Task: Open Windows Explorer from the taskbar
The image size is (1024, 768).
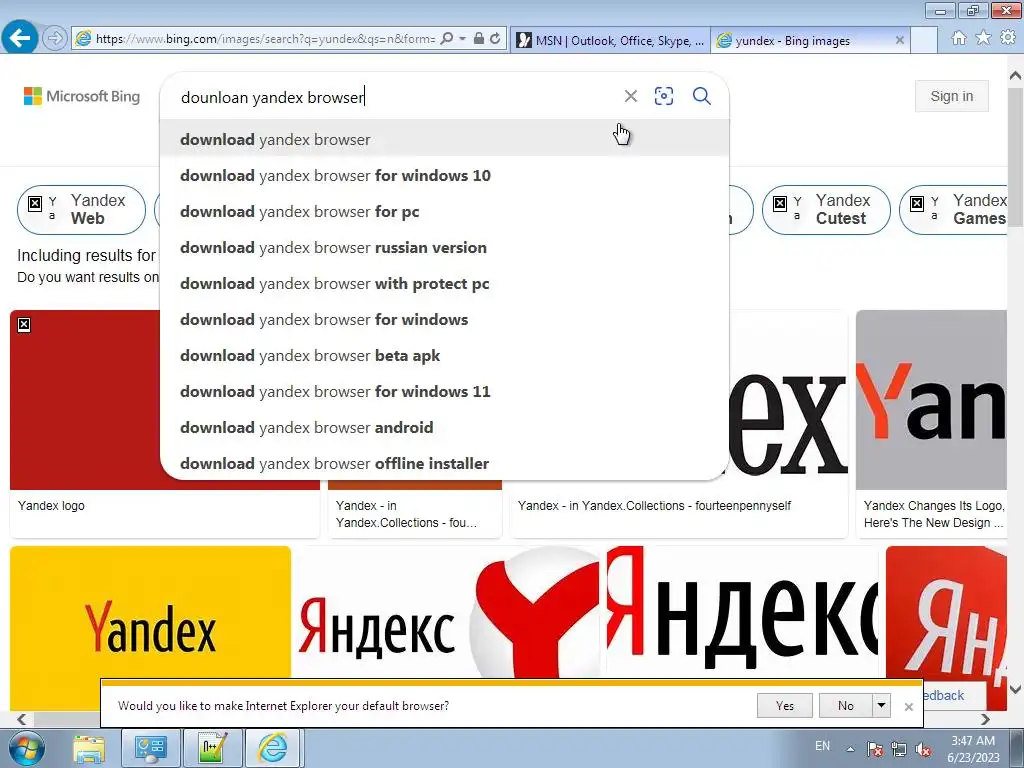Action: click(89, 748)
